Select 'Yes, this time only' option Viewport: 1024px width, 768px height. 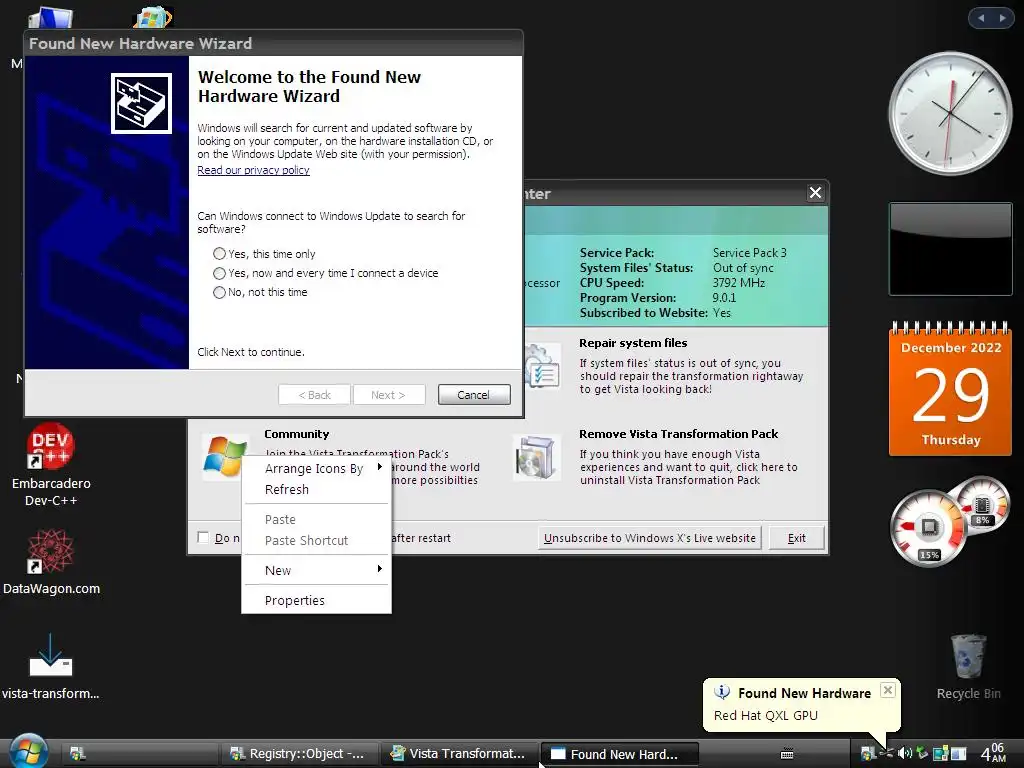pyautogui.click(x=264, y=253)
